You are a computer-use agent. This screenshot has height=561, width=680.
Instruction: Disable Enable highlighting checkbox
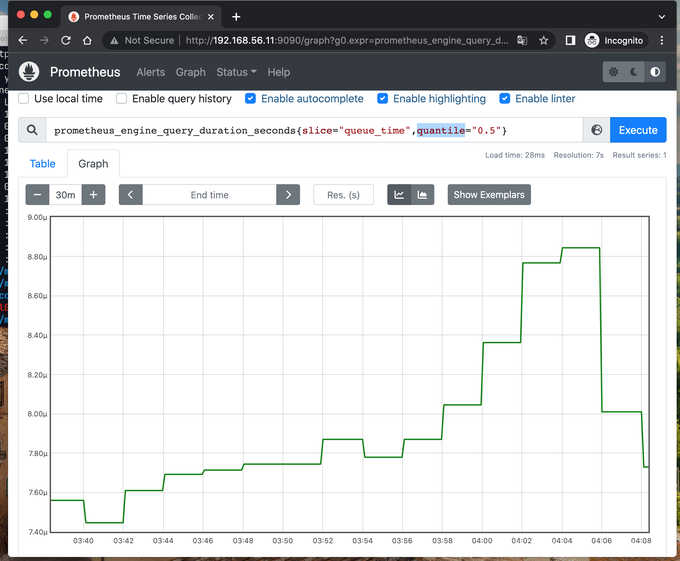click(382, 99)
